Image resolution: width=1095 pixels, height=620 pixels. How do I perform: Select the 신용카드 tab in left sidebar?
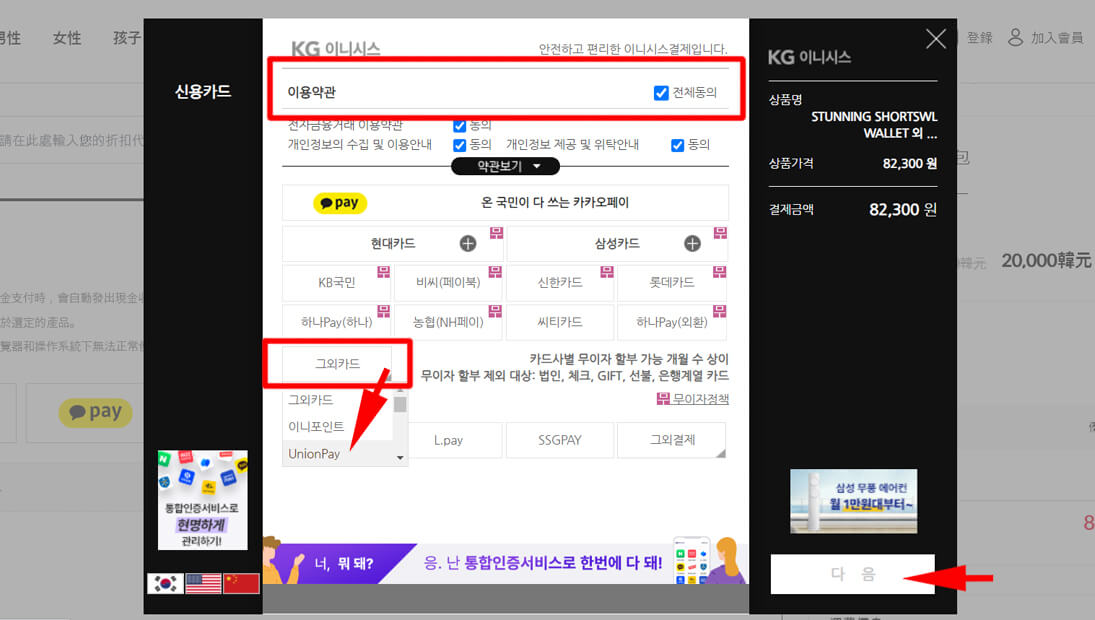click(x=203, y=91)
